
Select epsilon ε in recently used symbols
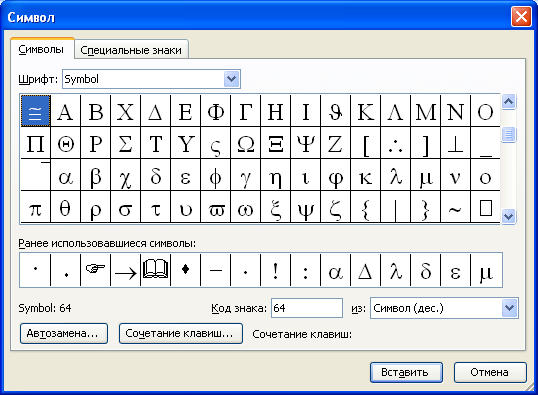[x=456, y=270]
